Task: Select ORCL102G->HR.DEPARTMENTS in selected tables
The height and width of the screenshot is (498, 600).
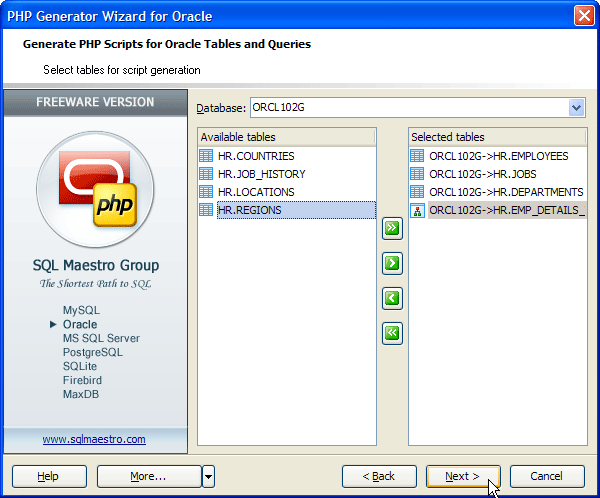Action: coord(506,192)
